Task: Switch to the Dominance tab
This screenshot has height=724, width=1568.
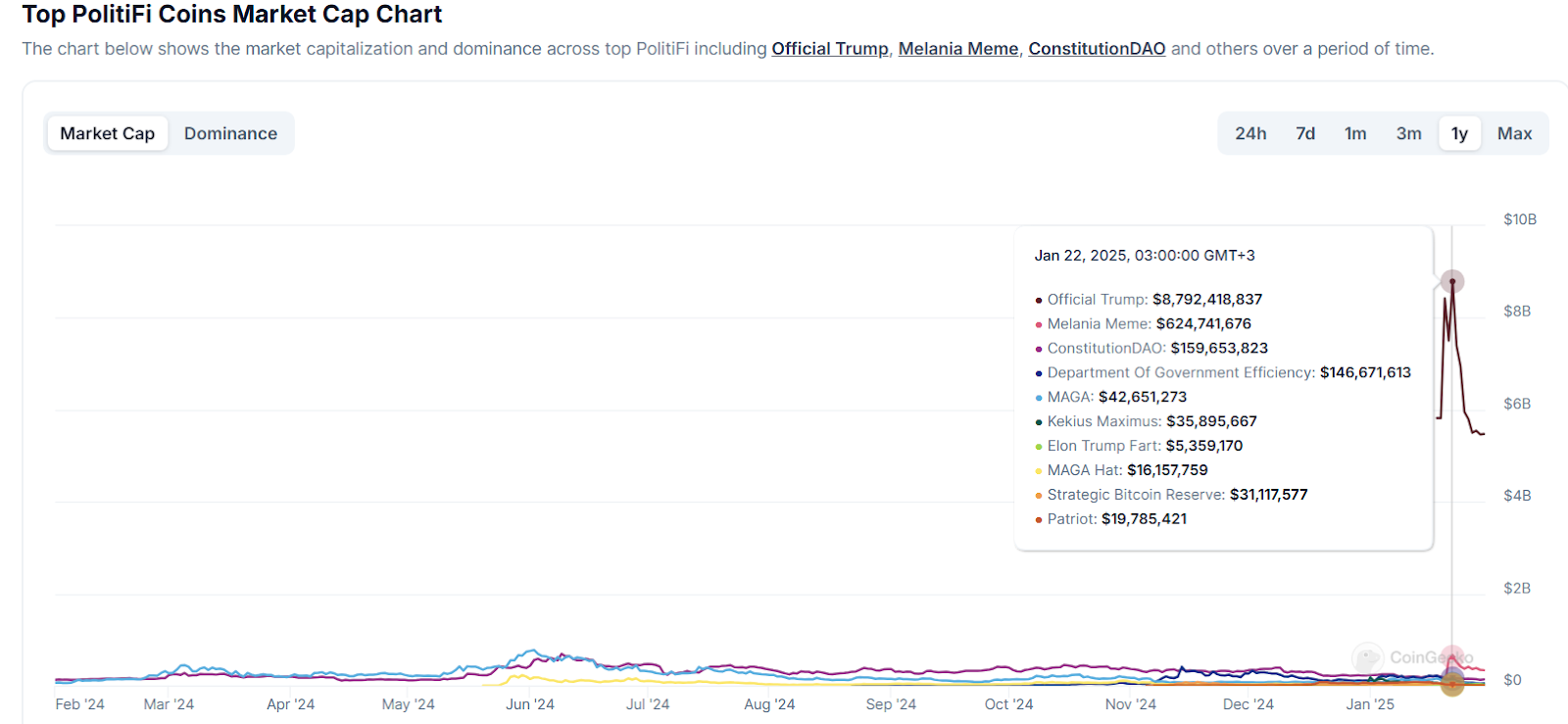Action: point(230,133)
